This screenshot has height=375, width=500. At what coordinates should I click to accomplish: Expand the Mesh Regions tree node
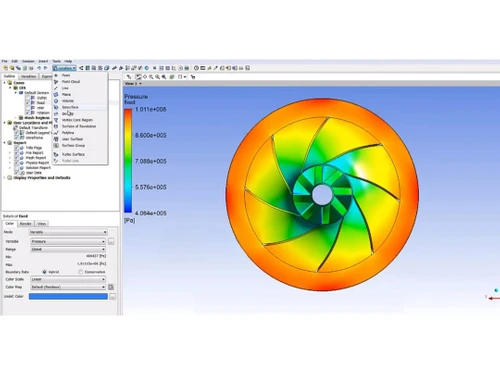coord(15,118)
